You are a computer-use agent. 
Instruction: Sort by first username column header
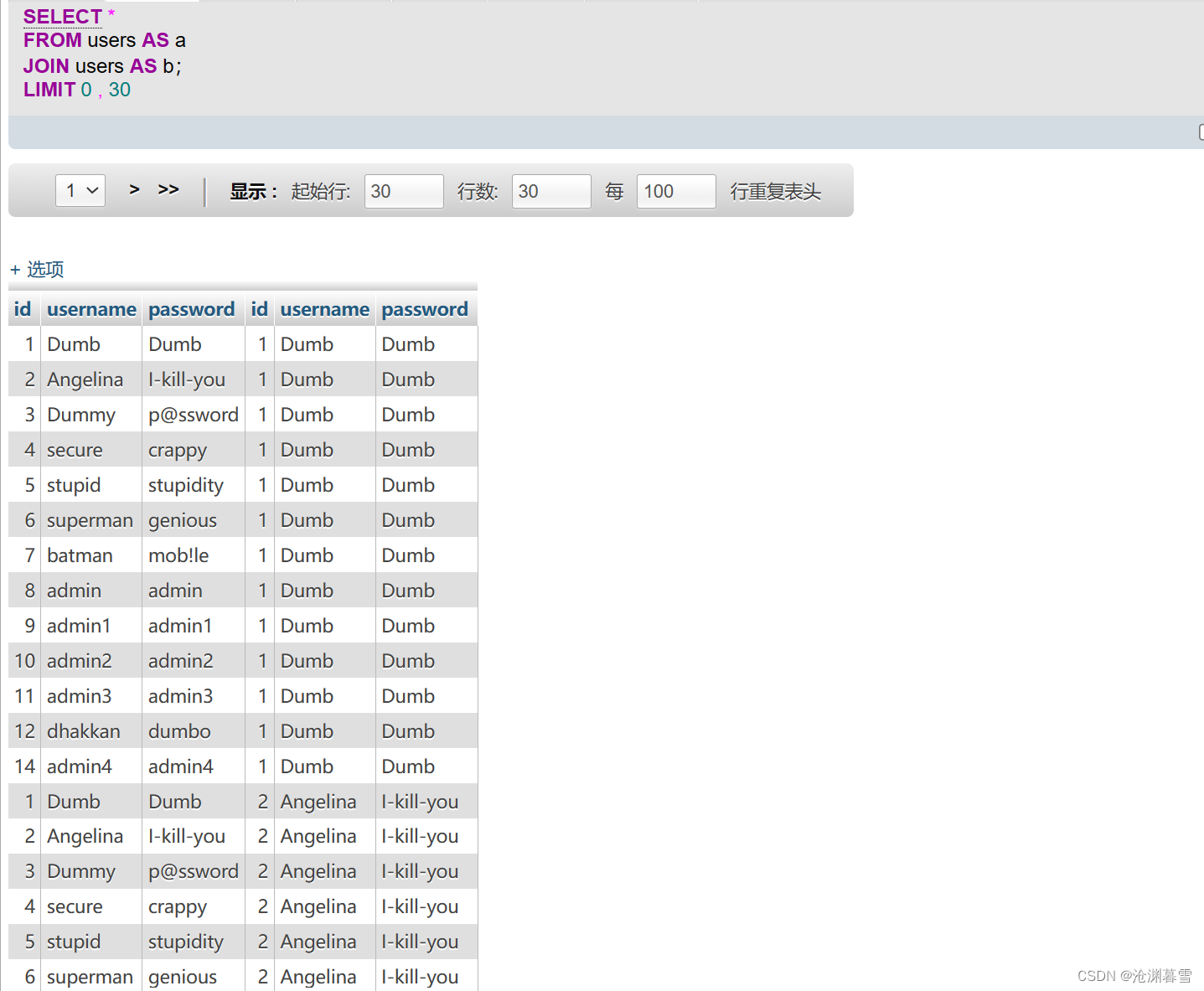pyautogui.click(x=91, y=309)
